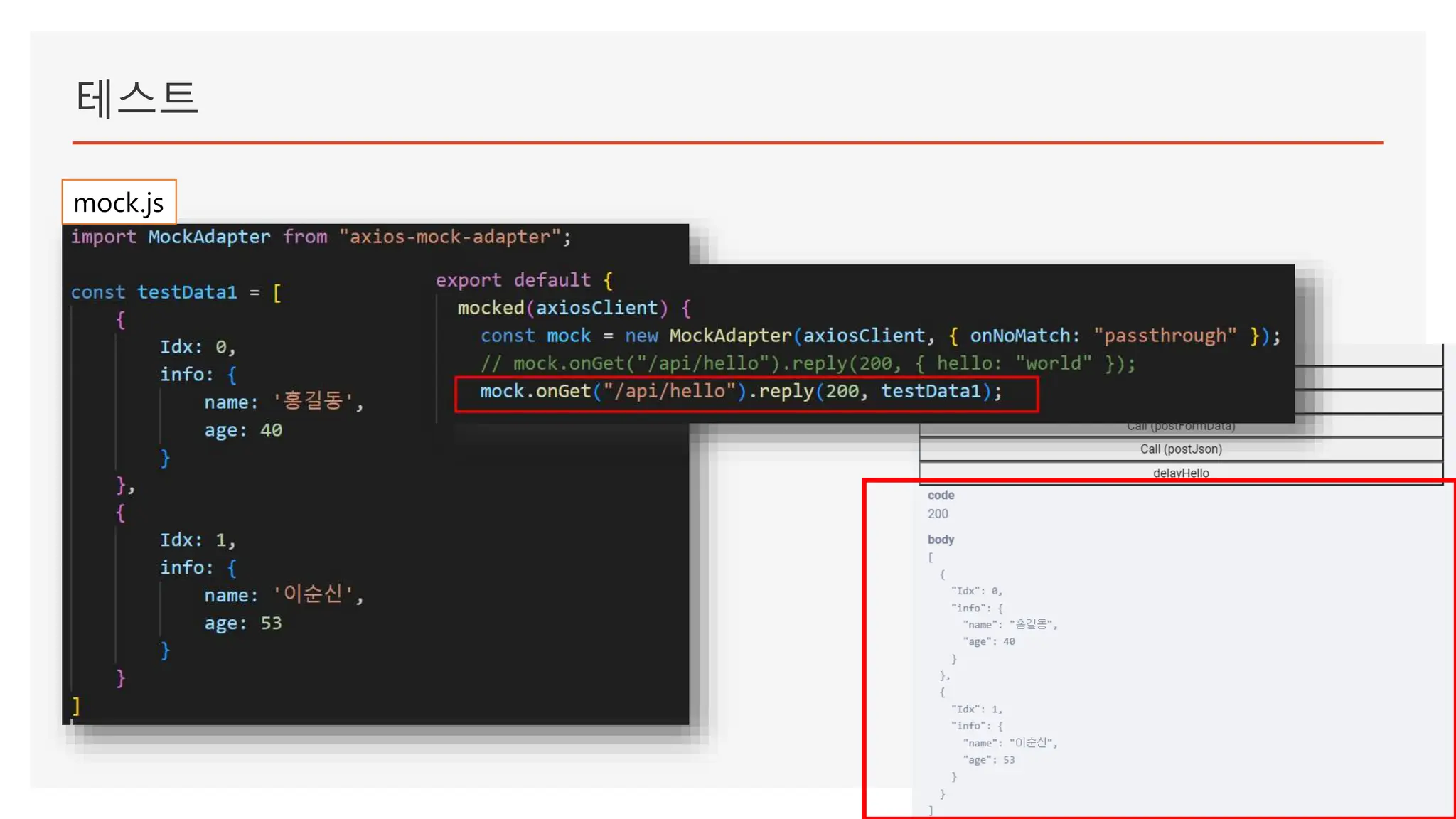The width and height of the screenshot is (1456, 819).
Task: Click the code label in response panel
Action: (x=941, y=495)
